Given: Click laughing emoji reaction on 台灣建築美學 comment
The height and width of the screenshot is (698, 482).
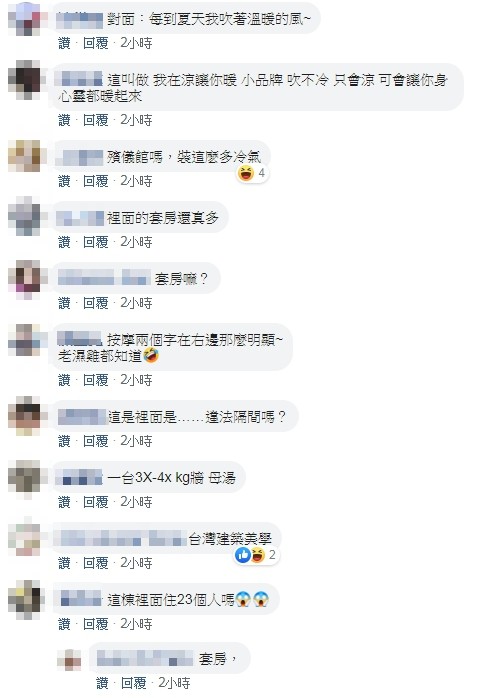Looking at the screenshot, I should (x=257, y=555).
